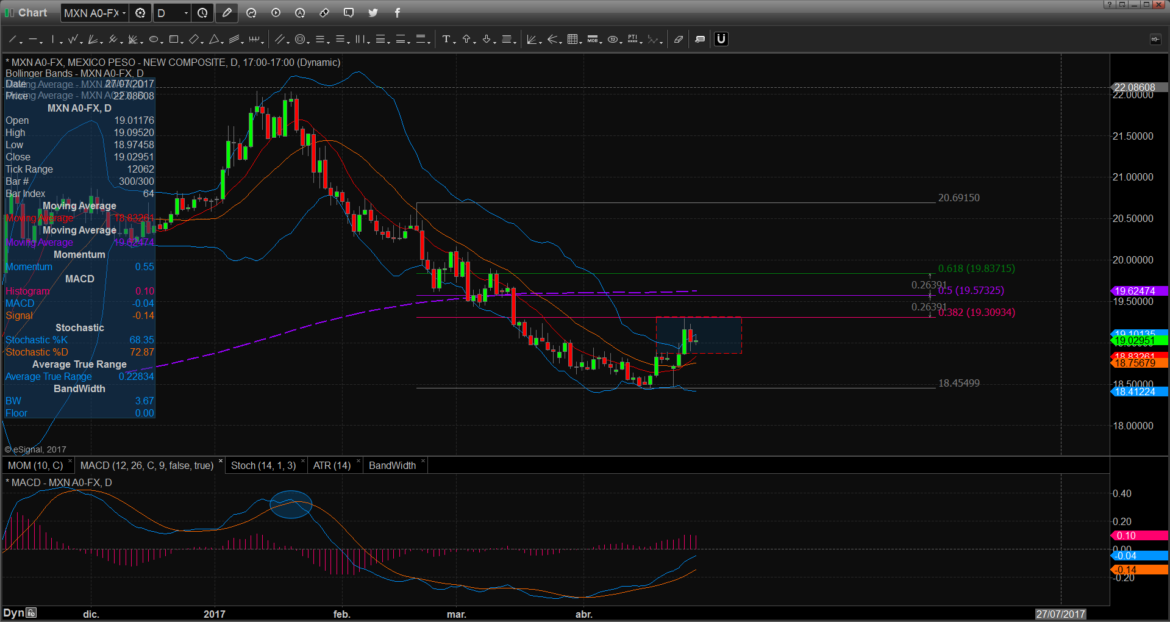Select the rectangle drawing tool
1170x622 pixels.
172,40
